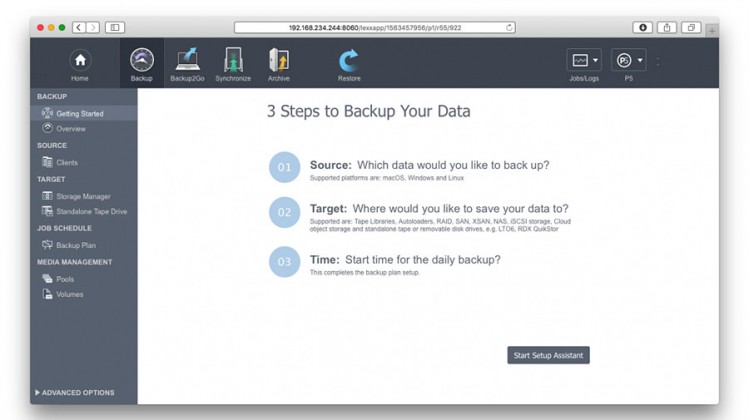
Task: Open the Restore module
Action: tap(349, 65)
